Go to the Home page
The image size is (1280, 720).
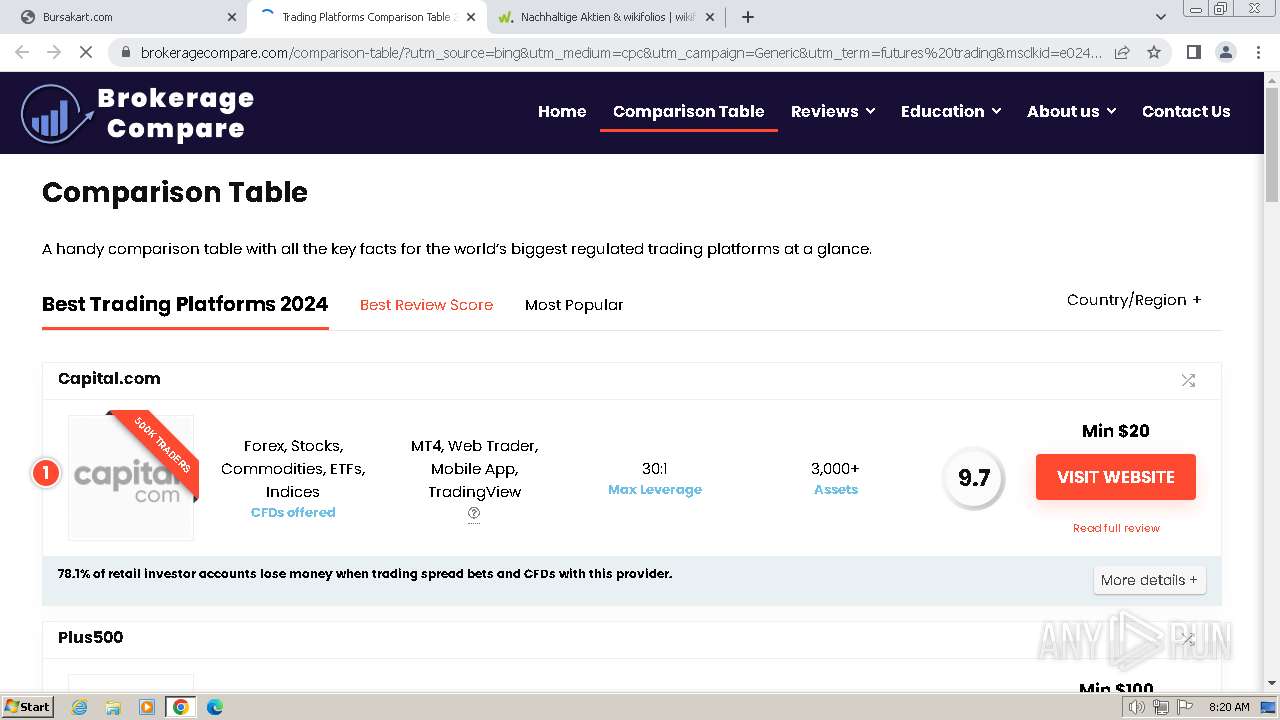click(x=562, y=111)
